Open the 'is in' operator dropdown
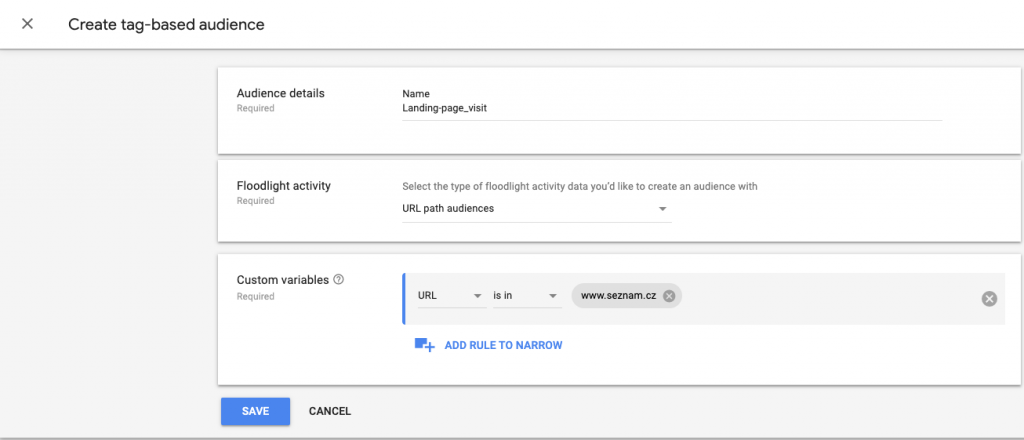 [527, 296]
